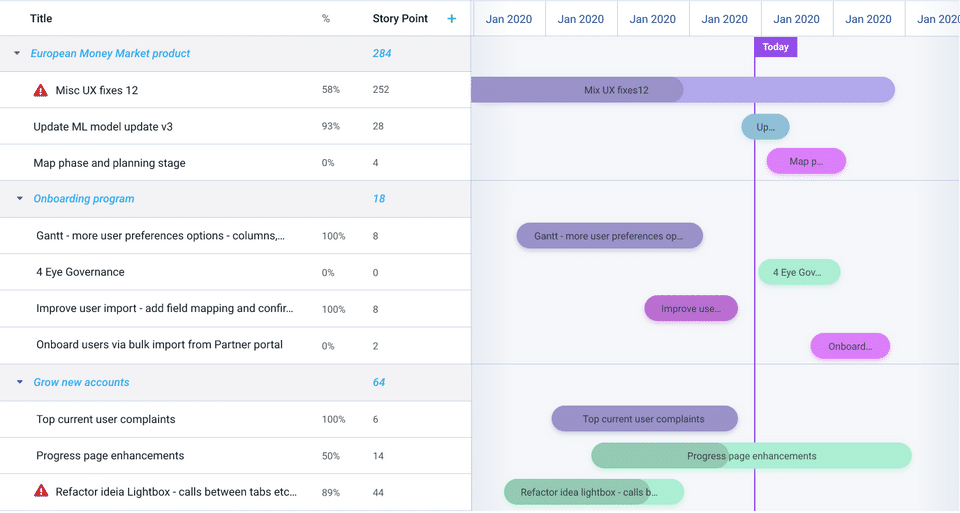Collapse the European Money Market product group
Image resolution: width=960 pixels, height=513 pixels.
tap(17, 54)
